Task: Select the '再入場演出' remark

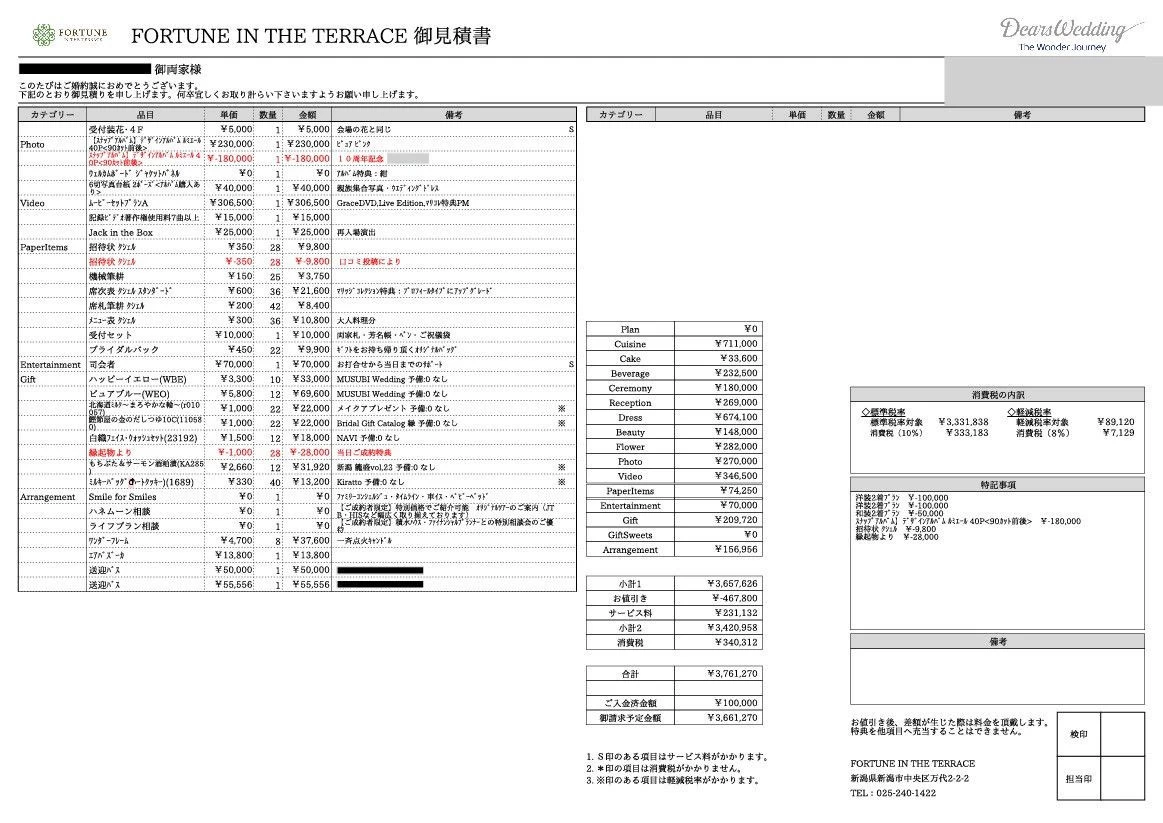Action: (356, 232)
